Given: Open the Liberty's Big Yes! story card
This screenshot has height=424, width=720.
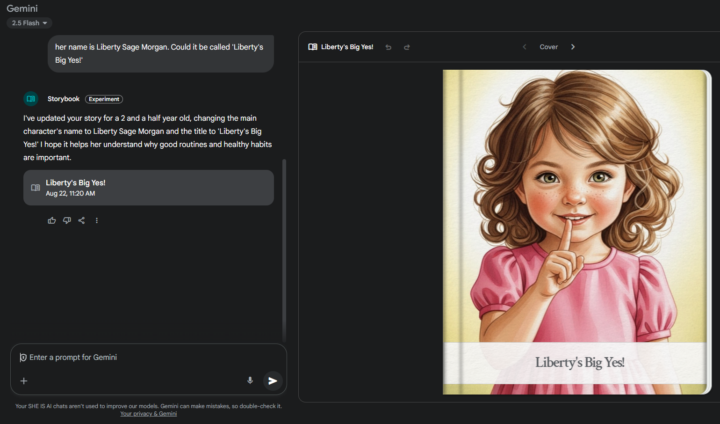Looking at the screenshot, I should [148, 188].
